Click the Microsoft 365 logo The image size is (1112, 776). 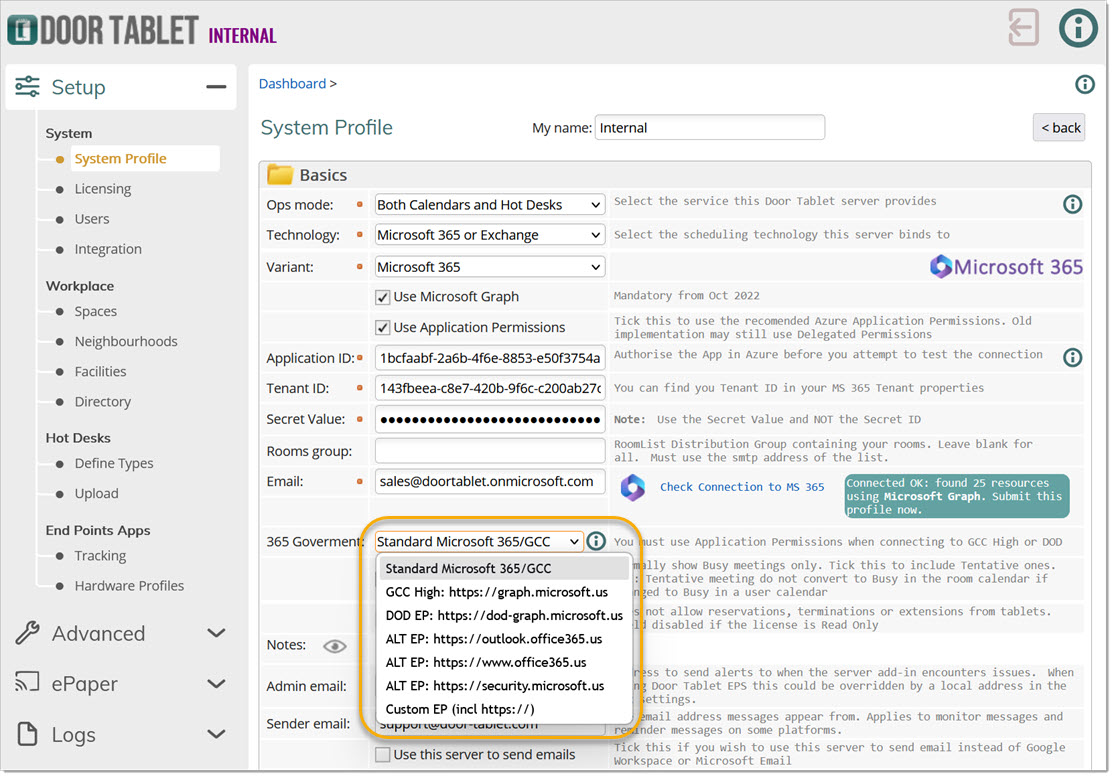click(x=1006, y=267)
